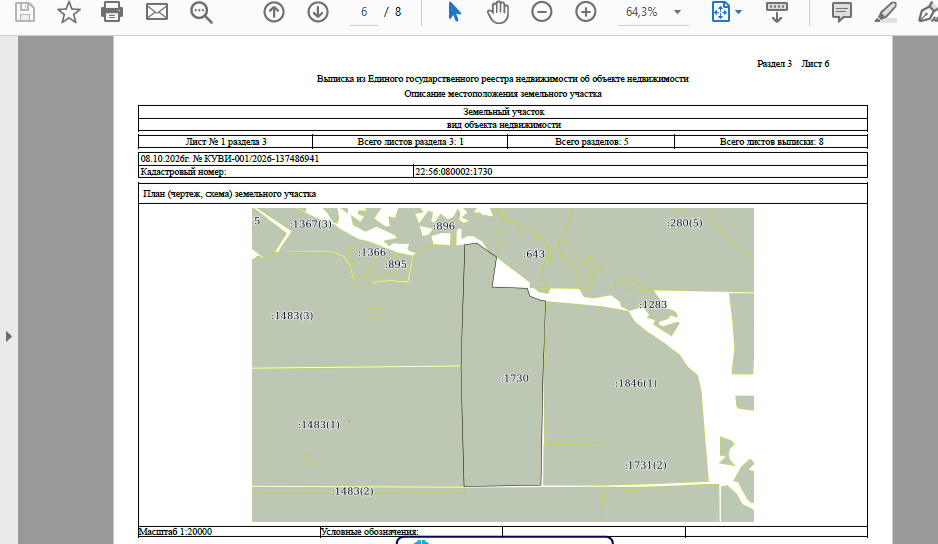This screenshot has height=544, width=938.
Task: Expand the page fit options arrow
Action: 739,12
